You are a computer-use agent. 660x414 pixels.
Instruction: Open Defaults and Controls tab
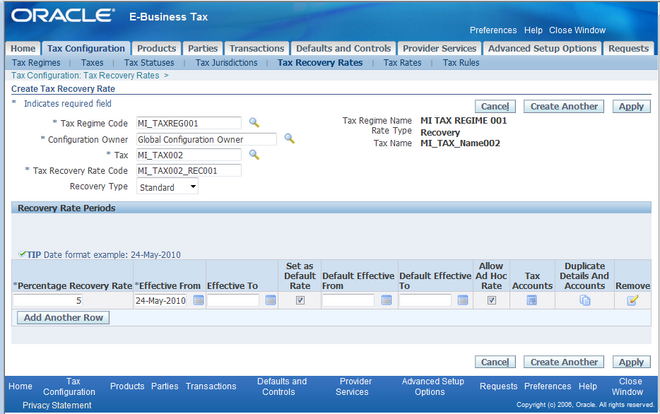point(343,48)
